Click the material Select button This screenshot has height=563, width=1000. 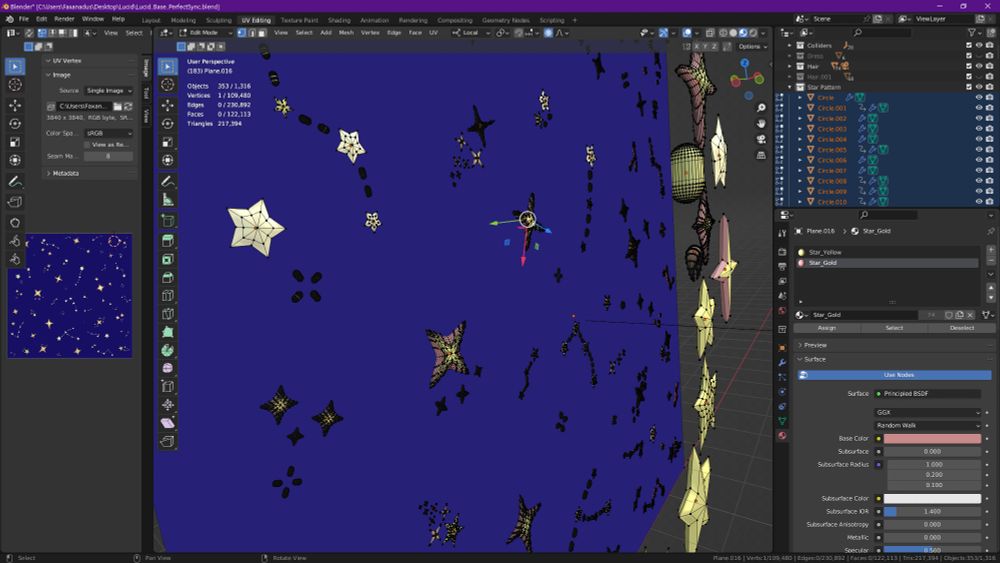(x=894, y=328)
